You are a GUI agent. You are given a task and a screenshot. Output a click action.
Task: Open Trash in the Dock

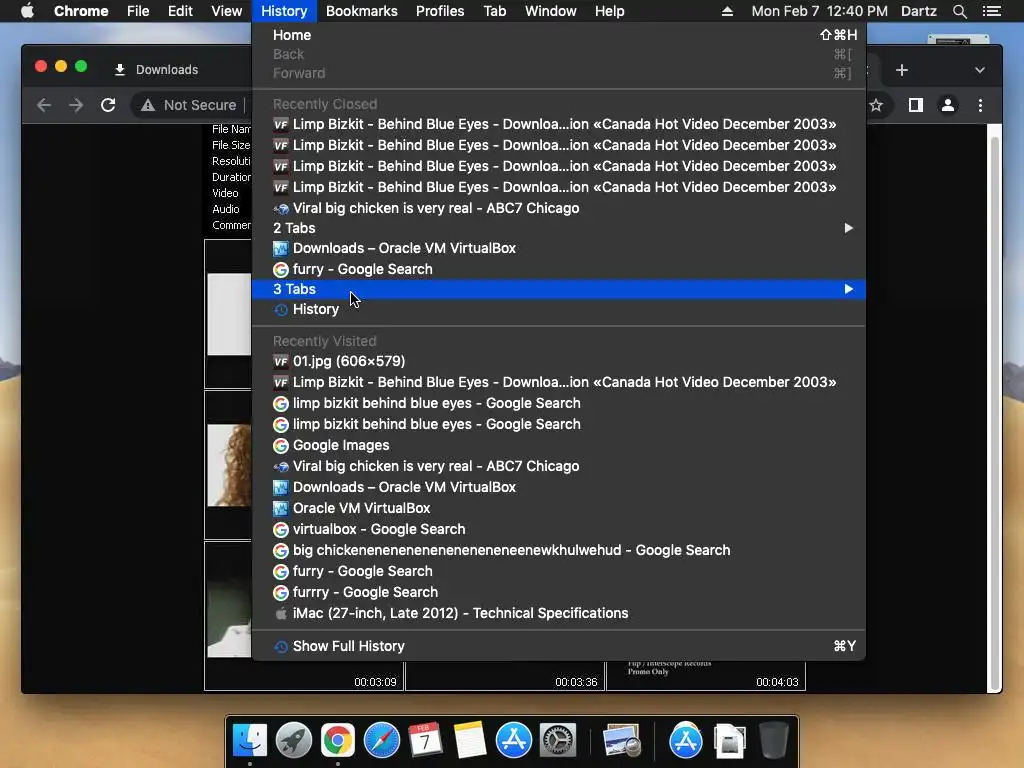pyautogui.click(x=773, y=740)
